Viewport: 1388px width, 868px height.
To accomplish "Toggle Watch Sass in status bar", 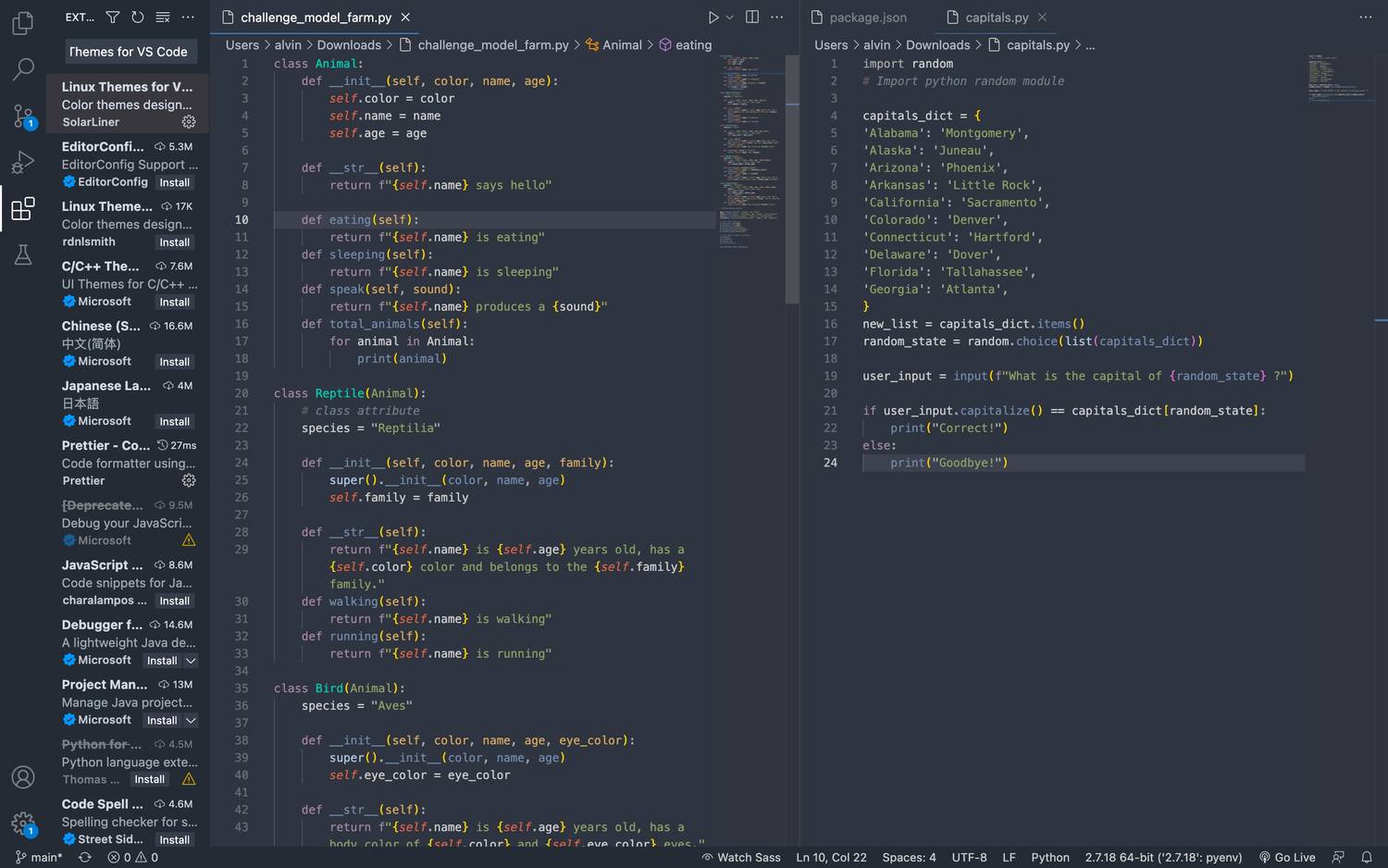I will click(x=740, y=857).
